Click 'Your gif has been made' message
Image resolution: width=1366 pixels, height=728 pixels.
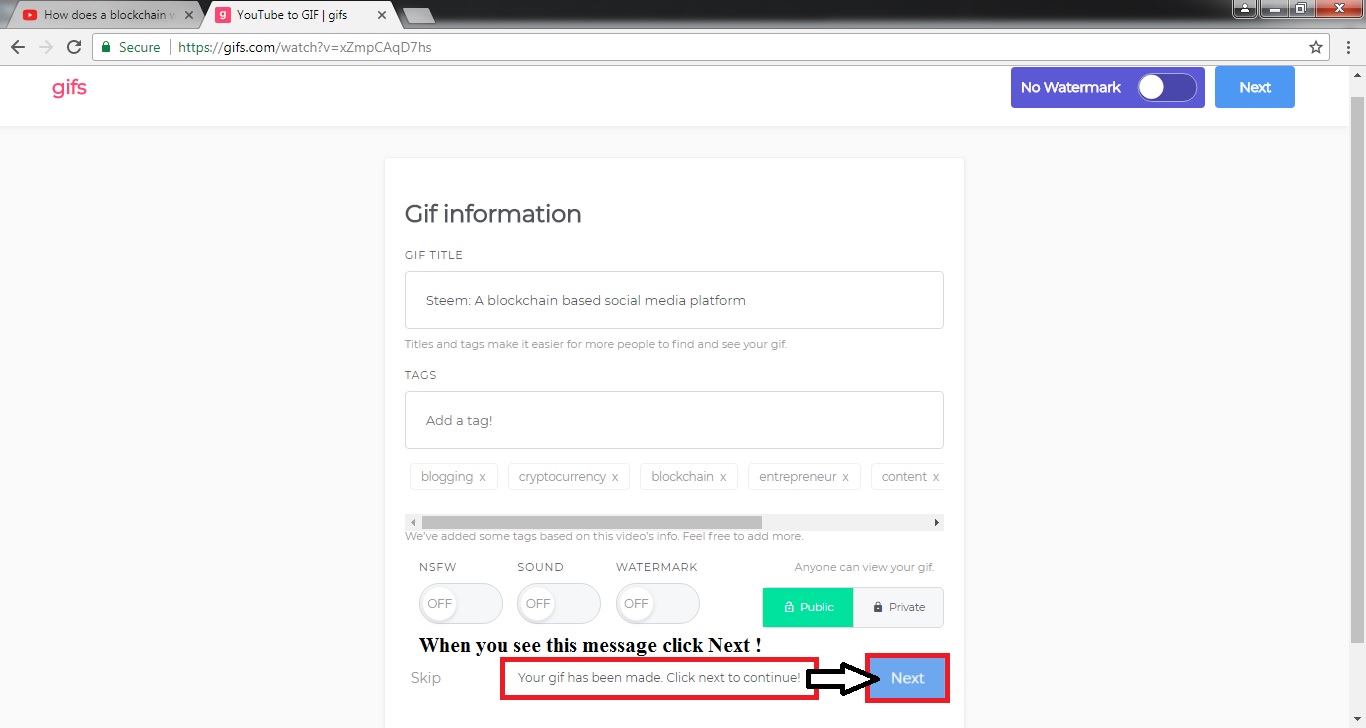(659, 678)
